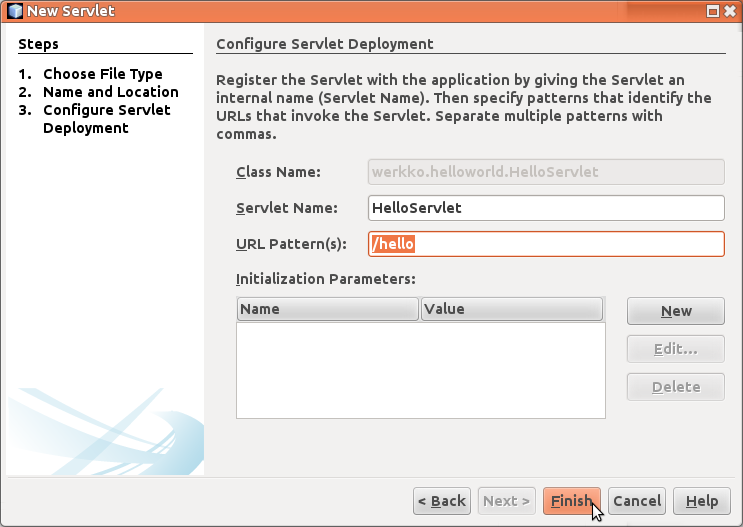Select the Value column header
This screenshot has width=743, height=527.
[x=512, y=309]
